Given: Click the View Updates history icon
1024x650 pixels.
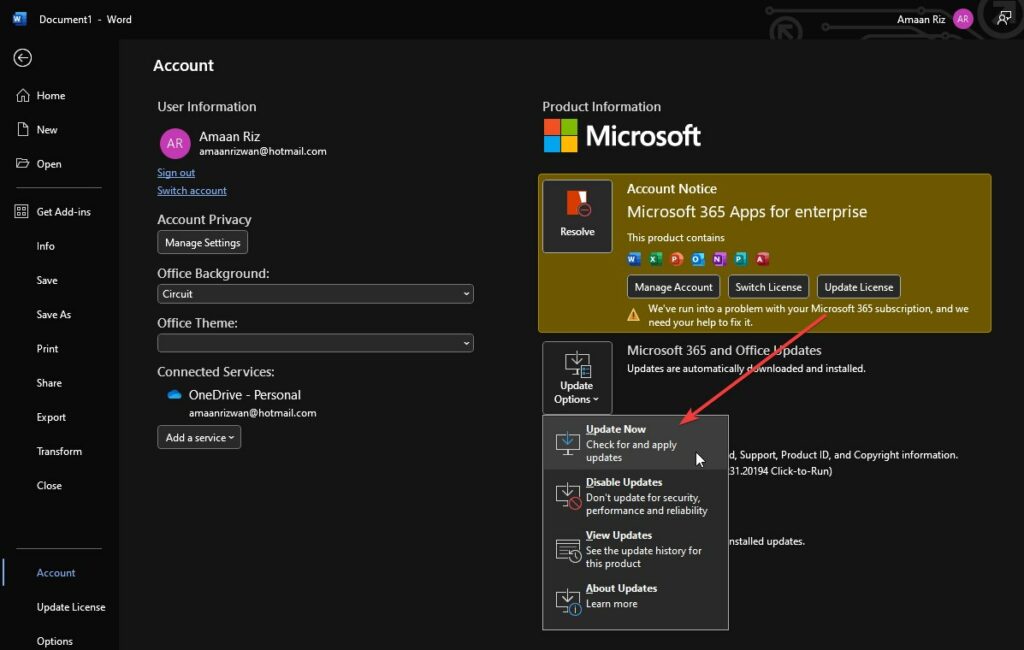Looking at the screenshot, I should coord(568,549).
